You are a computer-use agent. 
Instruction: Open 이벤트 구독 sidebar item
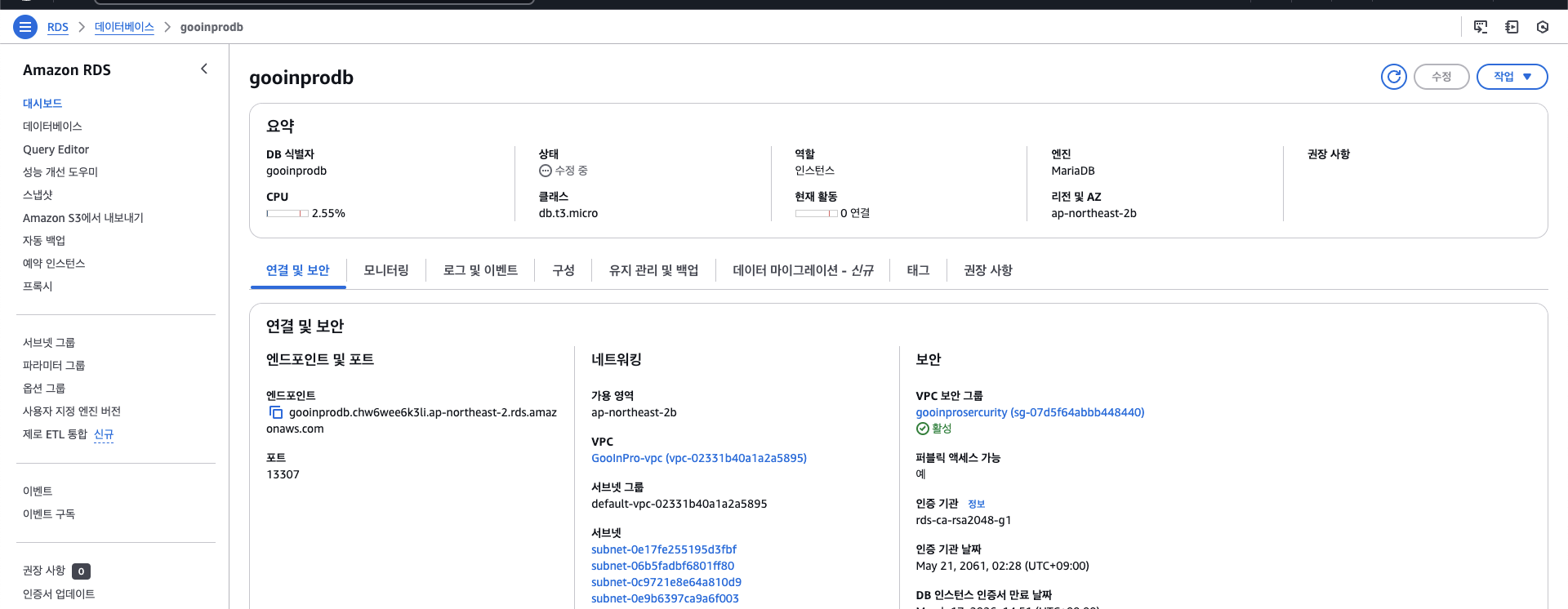click(x=49, y=514)
